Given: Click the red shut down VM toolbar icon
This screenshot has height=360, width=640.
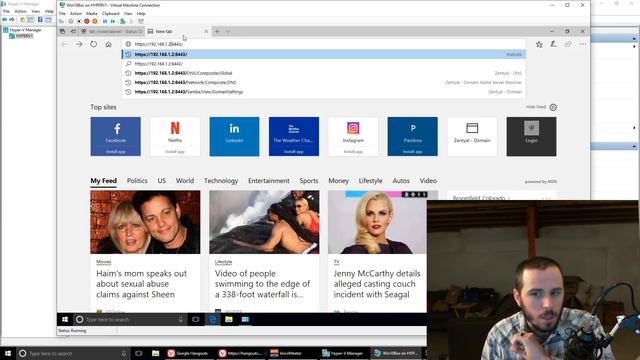Looking at the screenshot, I should coord(87,21).
